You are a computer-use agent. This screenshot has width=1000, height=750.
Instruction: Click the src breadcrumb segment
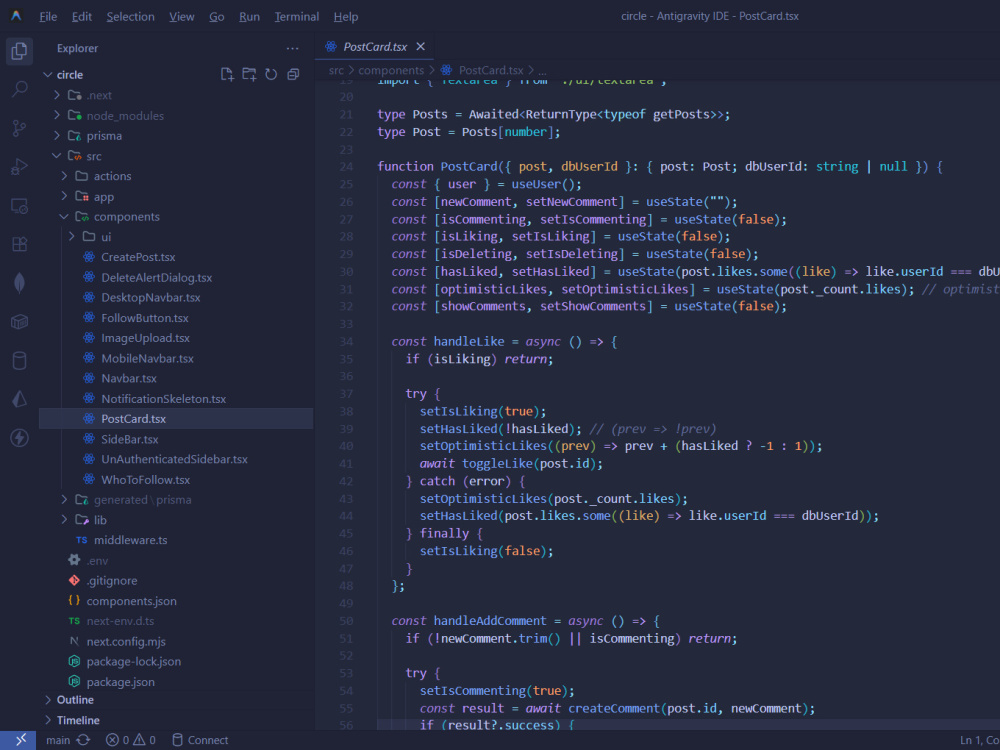(x=336, y=70)
